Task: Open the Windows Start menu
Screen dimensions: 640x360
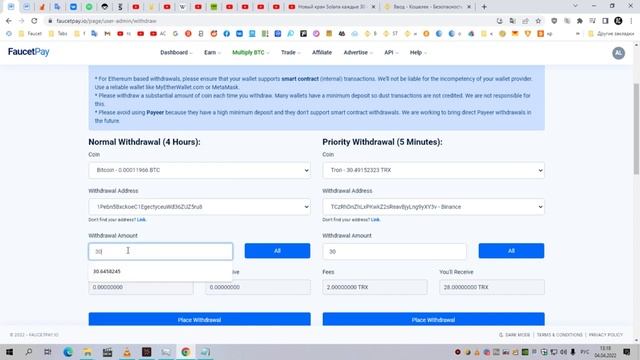Action: [x=9, y=352]
